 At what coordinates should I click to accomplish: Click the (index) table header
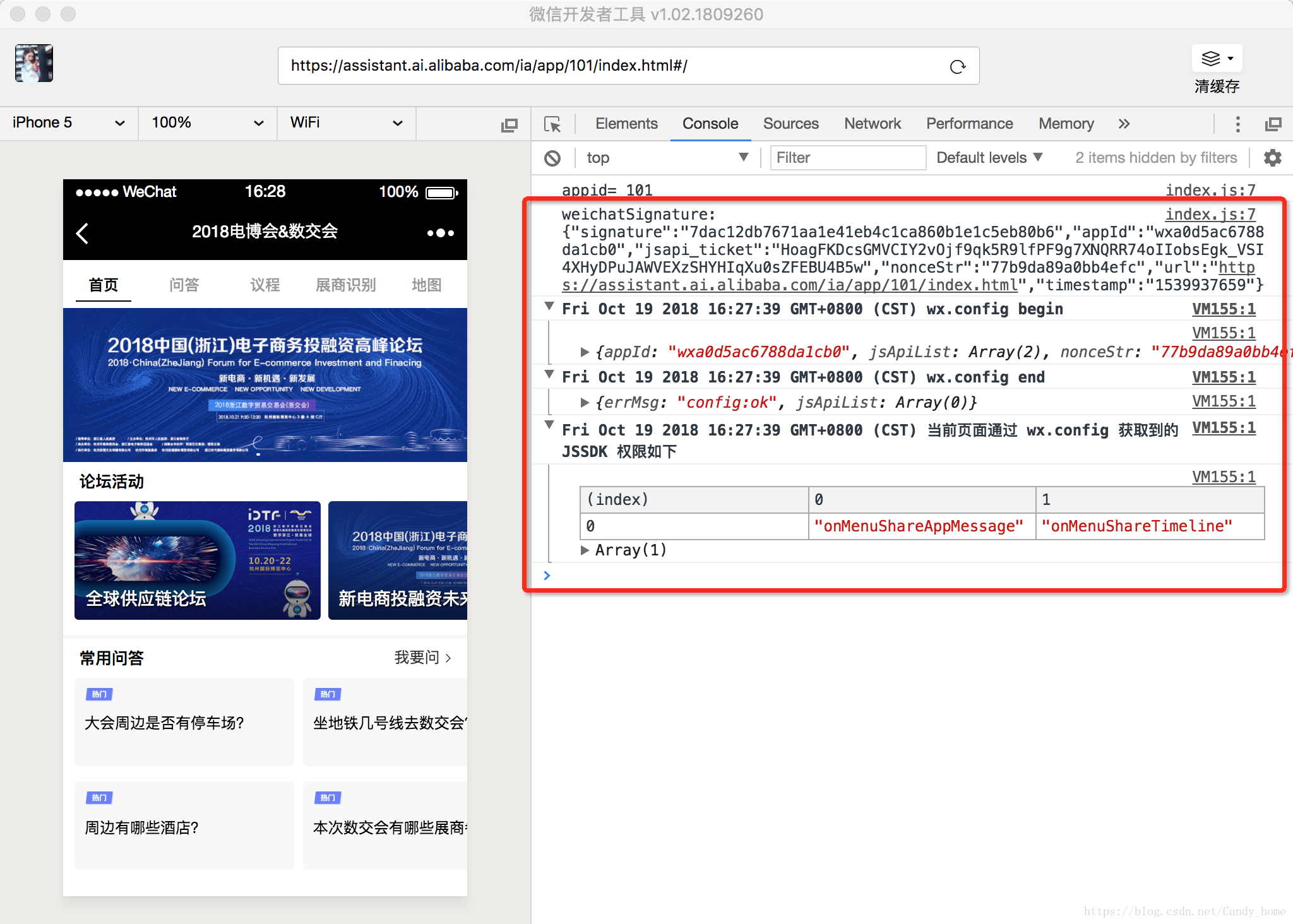pos(694,500)
